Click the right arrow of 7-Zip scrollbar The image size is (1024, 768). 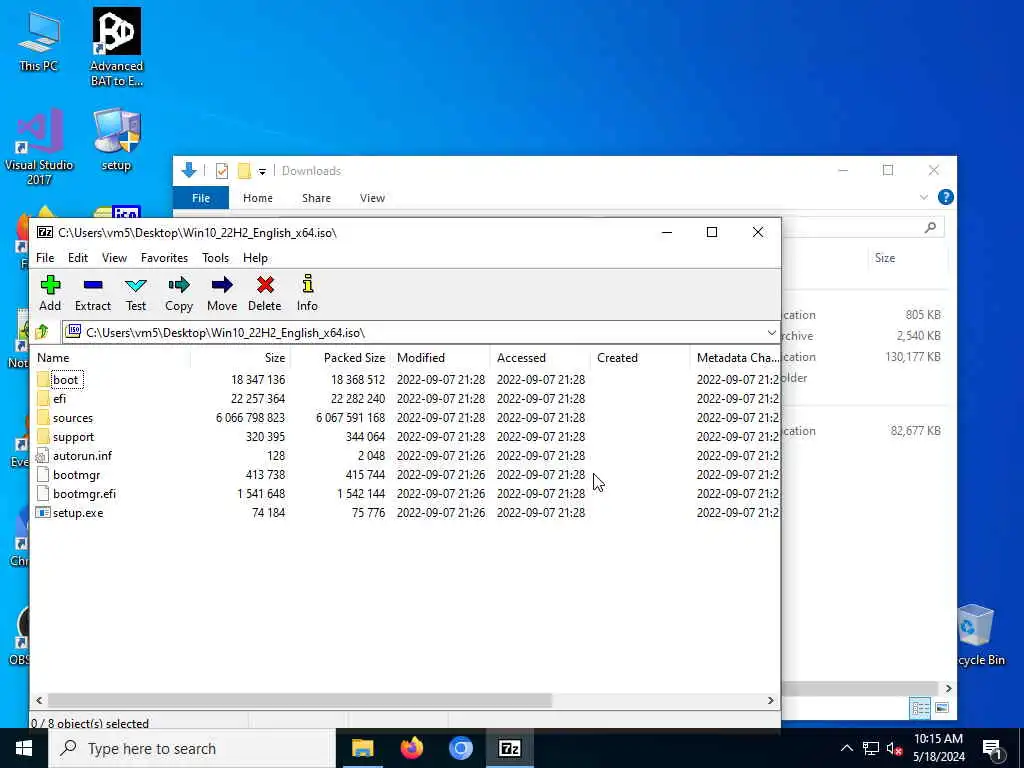(x=771, y=700)
